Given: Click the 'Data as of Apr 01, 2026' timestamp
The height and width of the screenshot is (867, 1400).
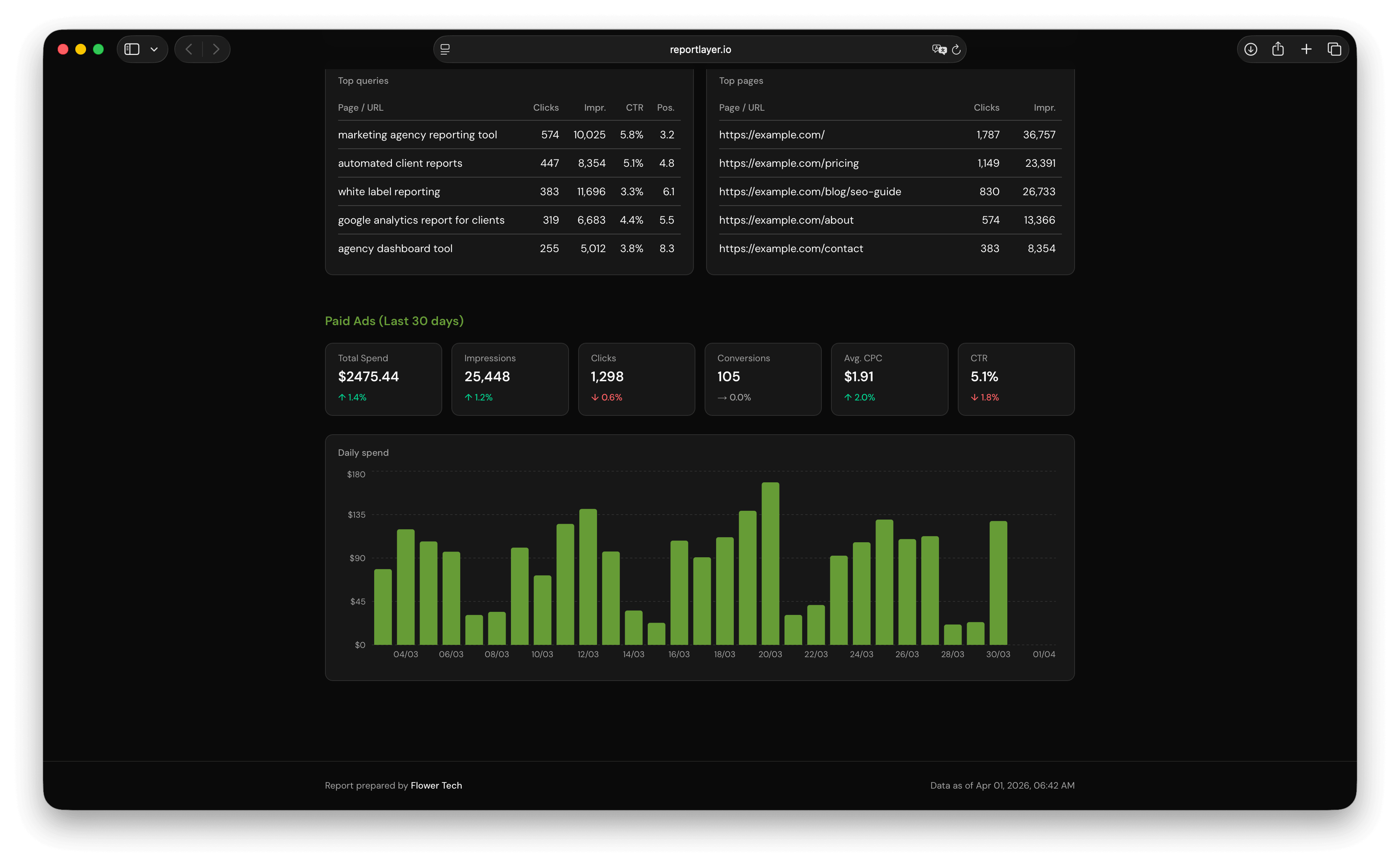Looking at the screenshot, I should [x=1002, y=786].
